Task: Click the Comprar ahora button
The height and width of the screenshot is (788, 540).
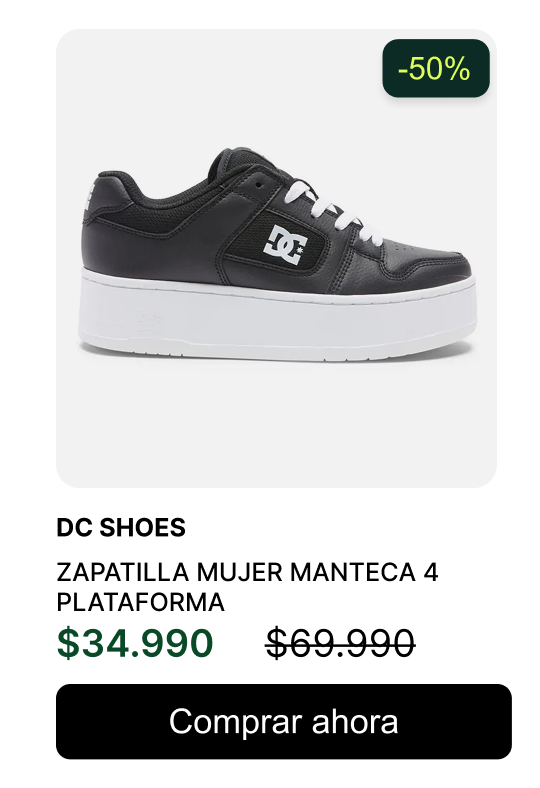Action: (x=284, y=721)
